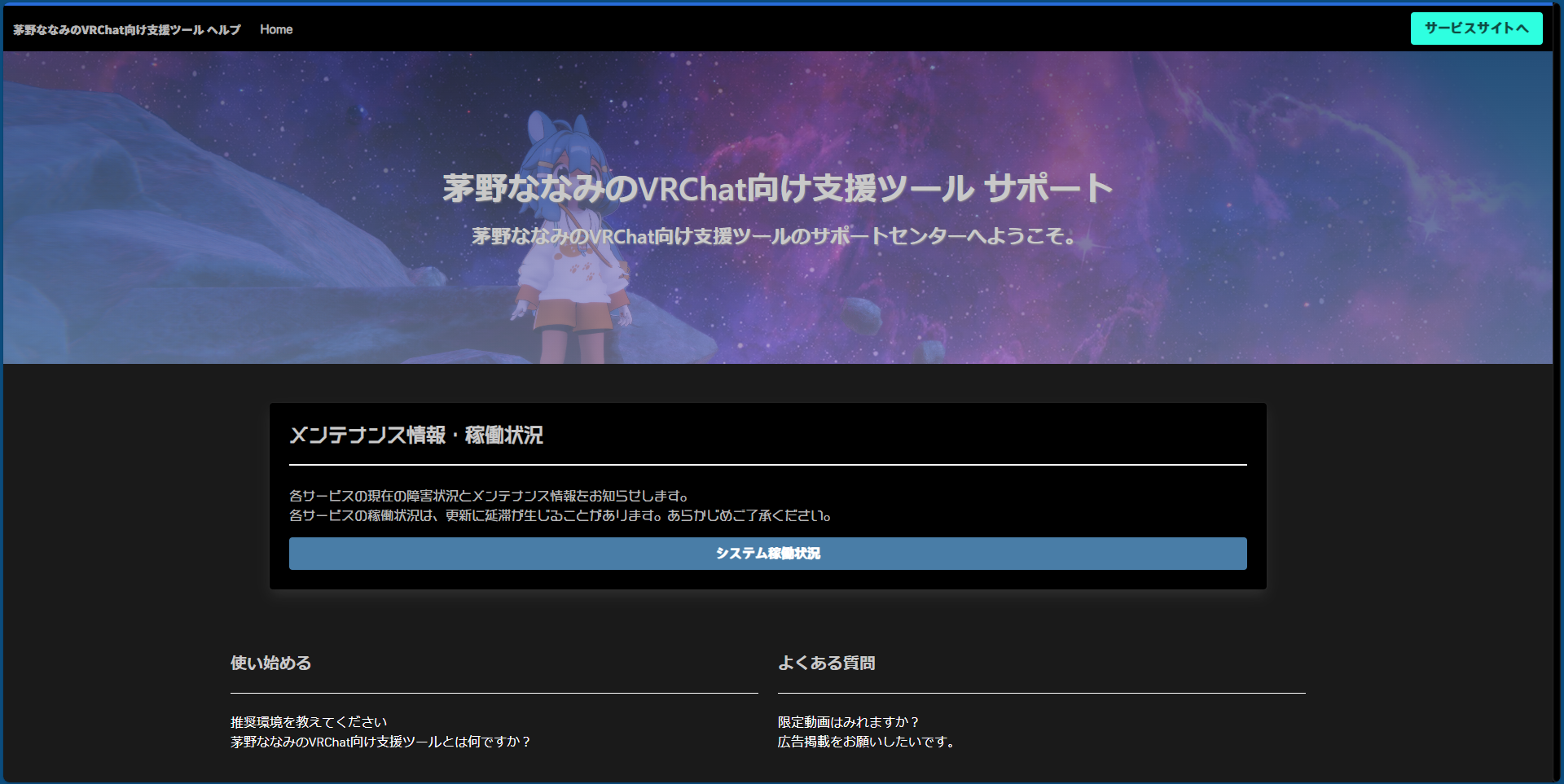This screenshot has width=1564, height=784.
Task: Click the よくある質問 section heading
Action: pyautogui.click(x=826, y=663)
